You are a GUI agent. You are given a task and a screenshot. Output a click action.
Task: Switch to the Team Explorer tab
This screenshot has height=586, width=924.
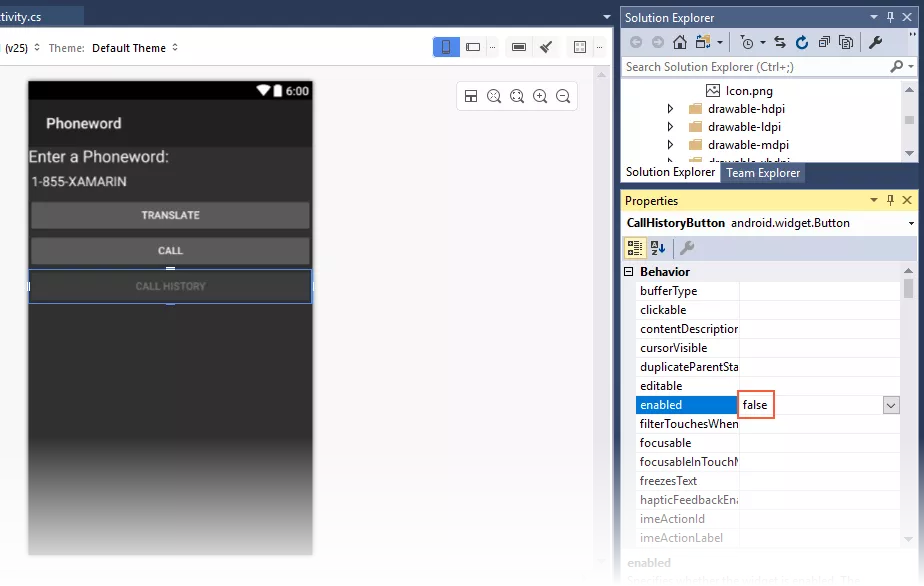tap(763, 173)
